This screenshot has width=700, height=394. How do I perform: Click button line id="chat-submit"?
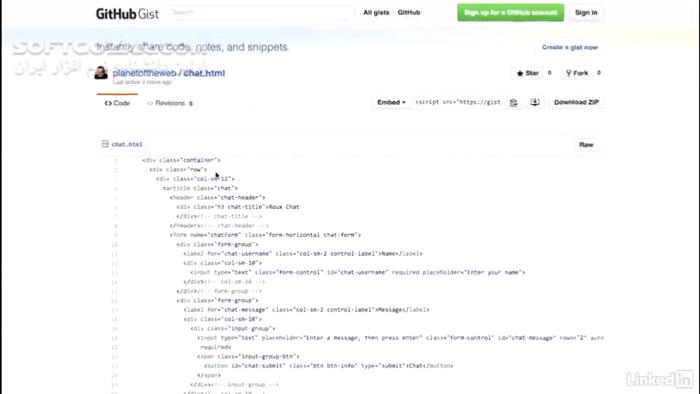tap(328, 365)
